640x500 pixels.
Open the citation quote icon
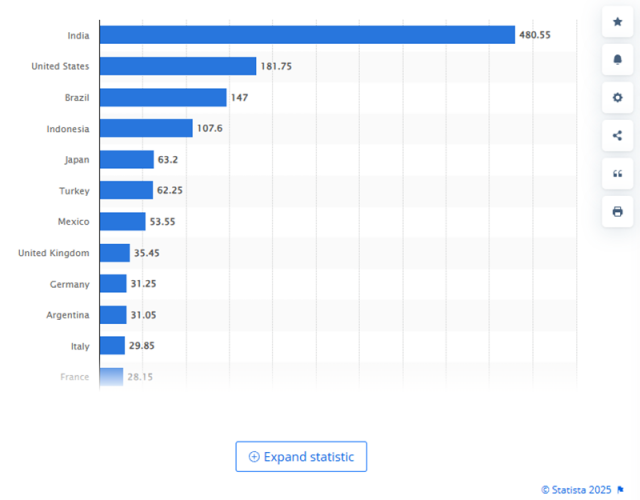click(x=617, y=173)
